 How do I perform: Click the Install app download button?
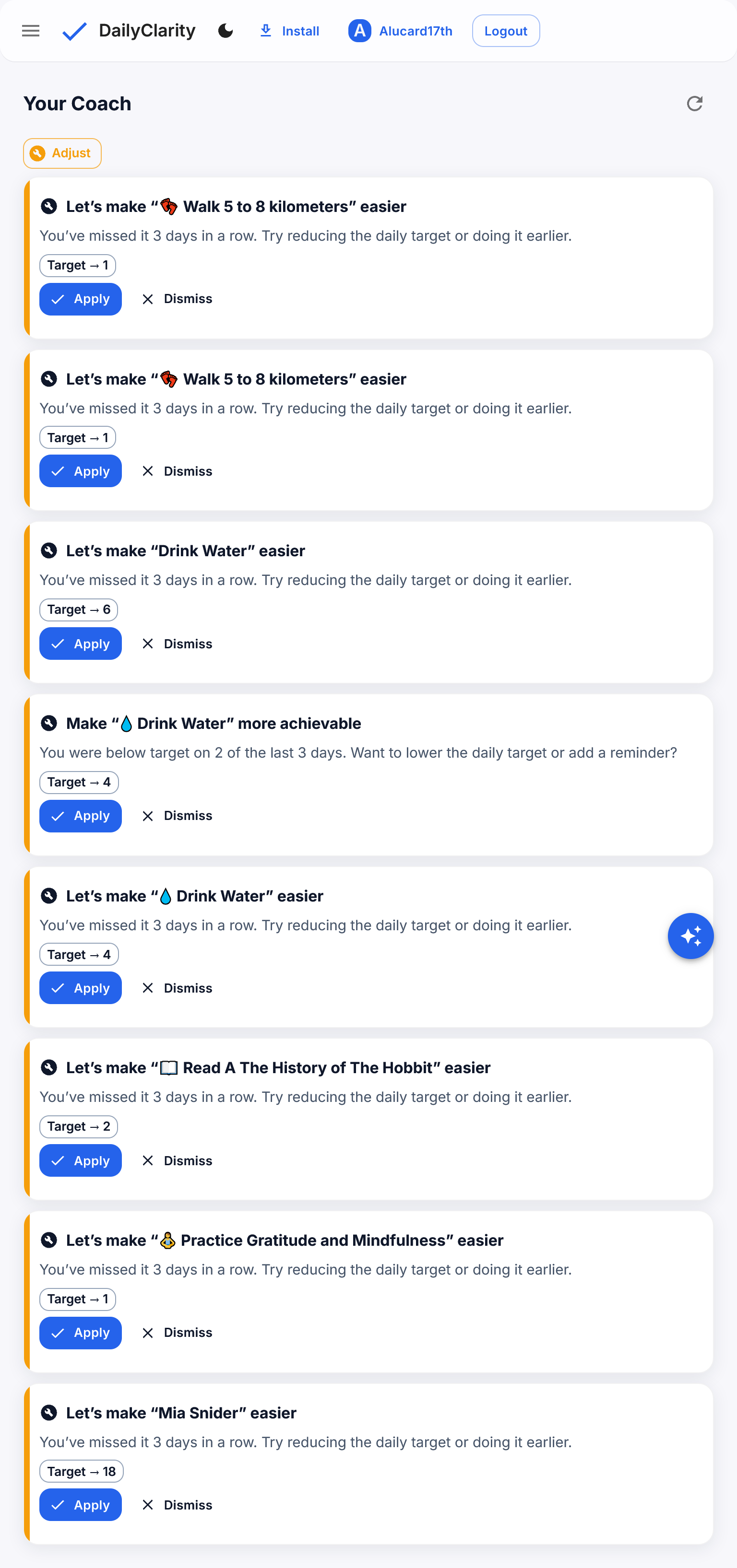pos(289,31)
